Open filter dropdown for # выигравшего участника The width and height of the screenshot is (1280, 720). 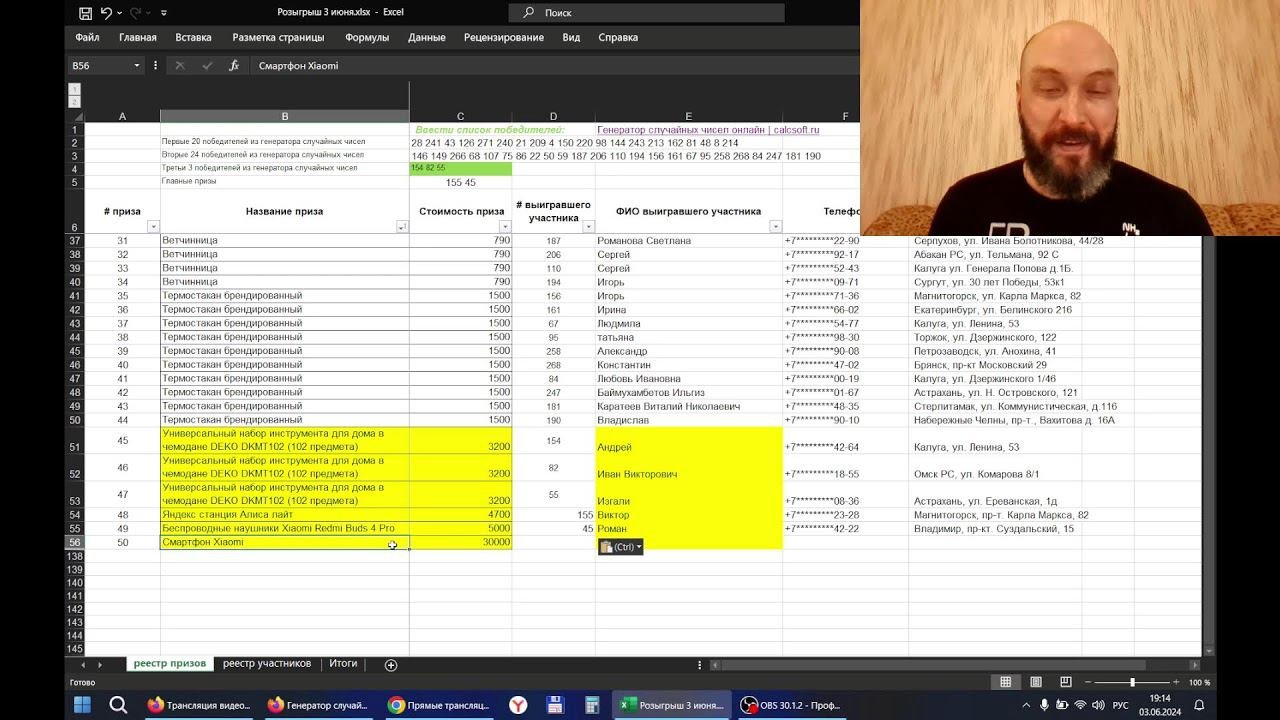point(588,227)
